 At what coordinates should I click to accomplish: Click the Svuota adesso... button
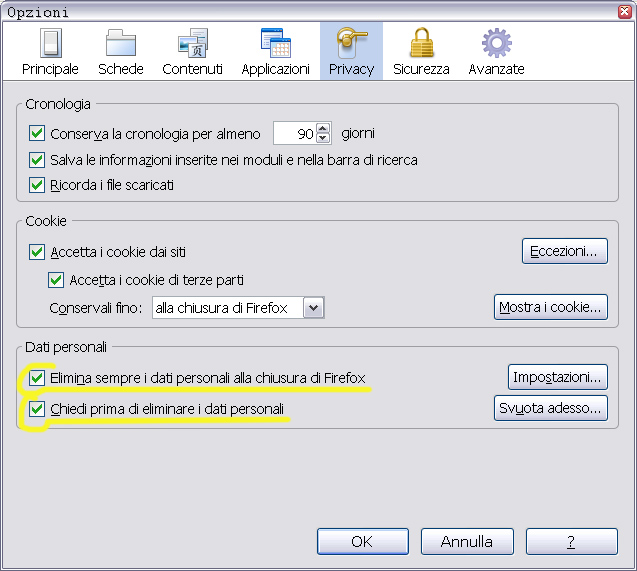(x=551, y=408)
